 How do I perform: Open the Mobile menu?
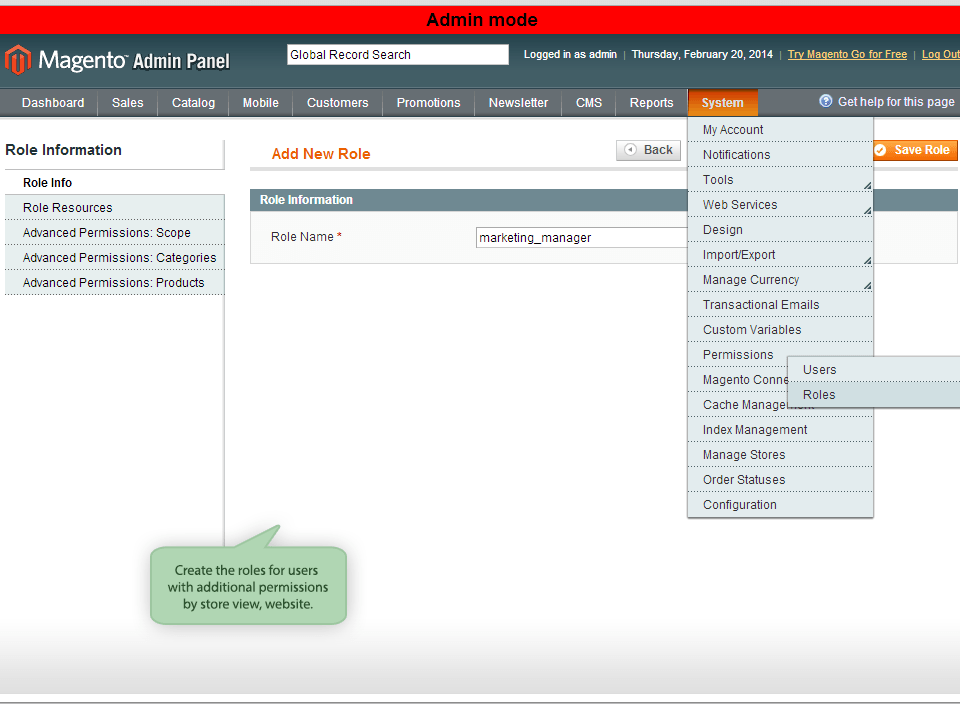pos(261,103)
